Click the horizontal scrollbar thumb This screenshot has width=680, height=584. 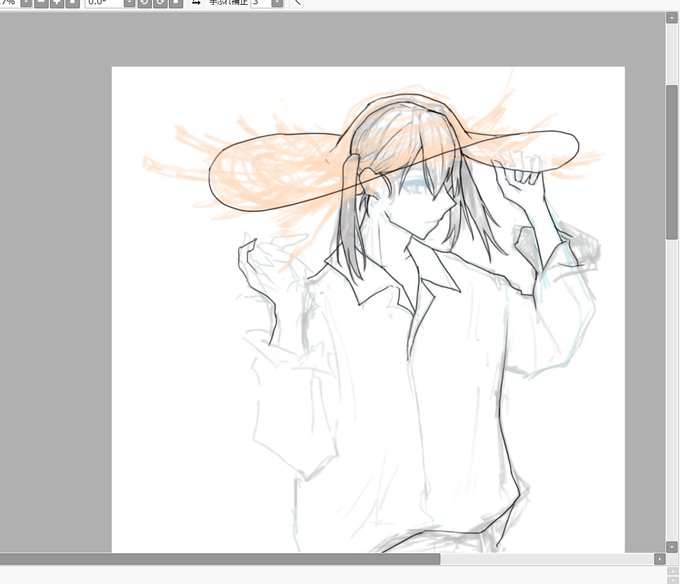tap(220, 559)
